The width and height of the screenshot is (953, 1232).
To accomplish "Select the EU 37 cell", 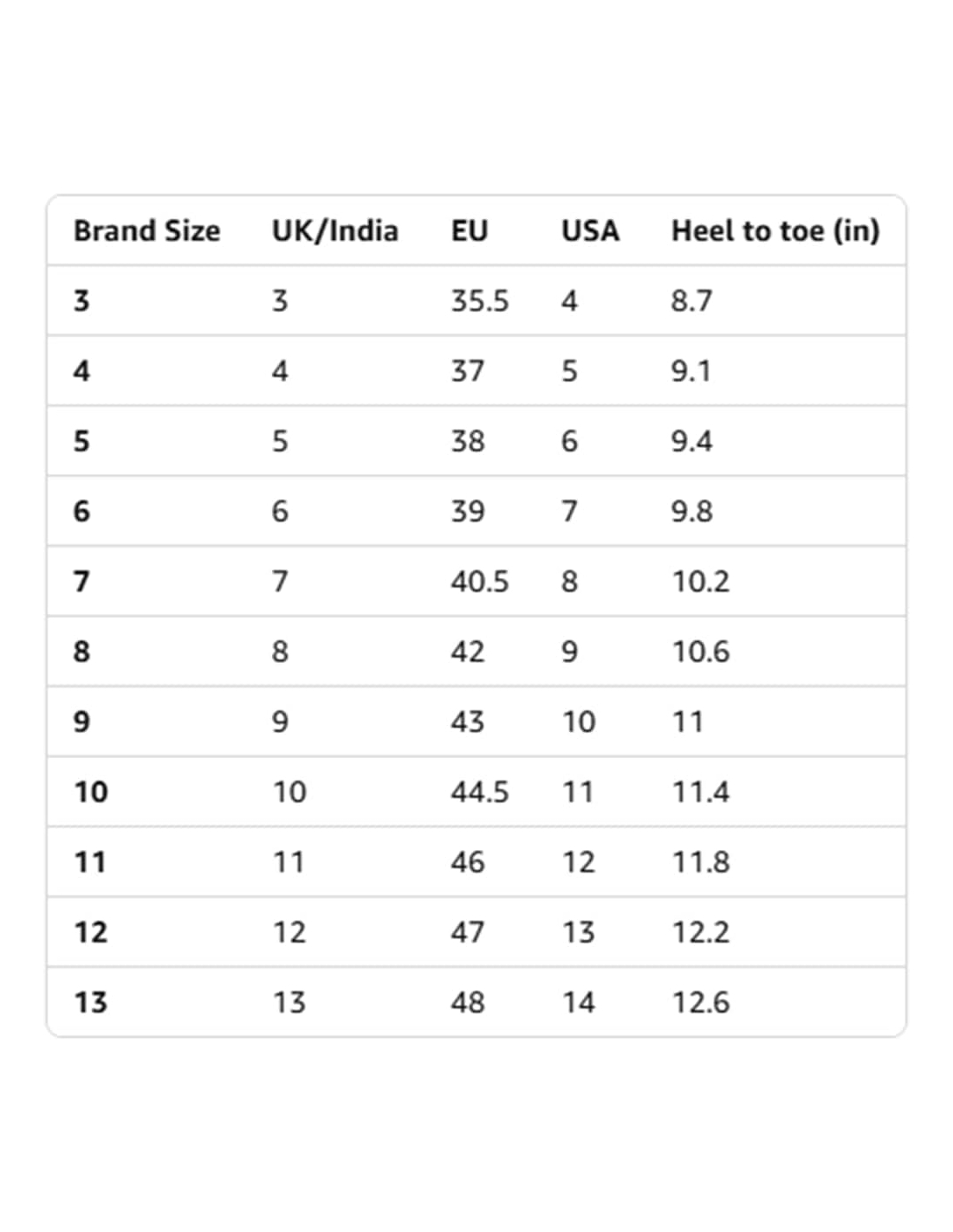I will pos(468,371).
